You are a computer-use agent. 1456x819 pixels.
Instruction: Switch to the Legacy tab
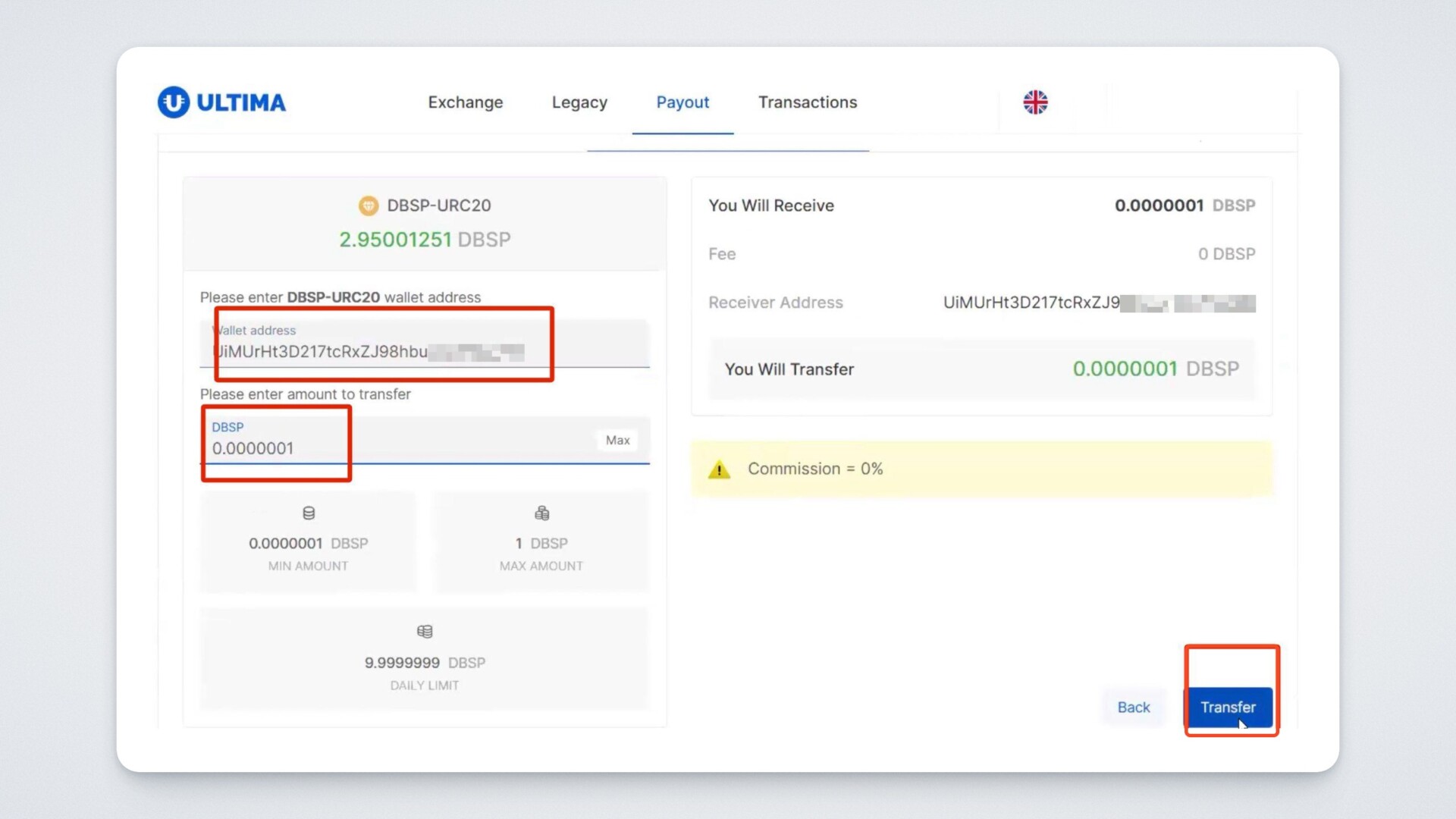(579, 102)
